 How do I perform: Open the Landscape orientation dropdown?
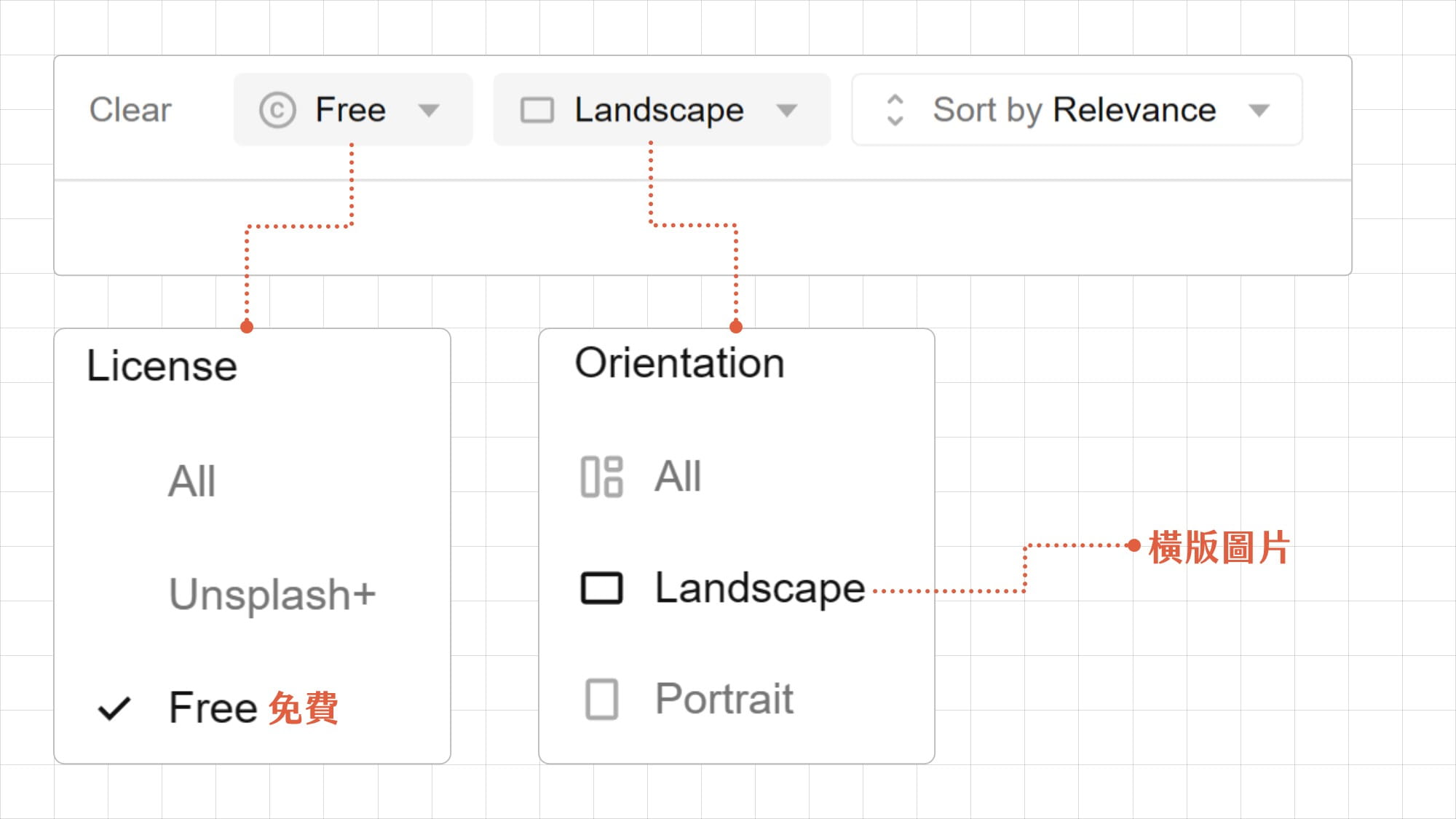point(662,110)
